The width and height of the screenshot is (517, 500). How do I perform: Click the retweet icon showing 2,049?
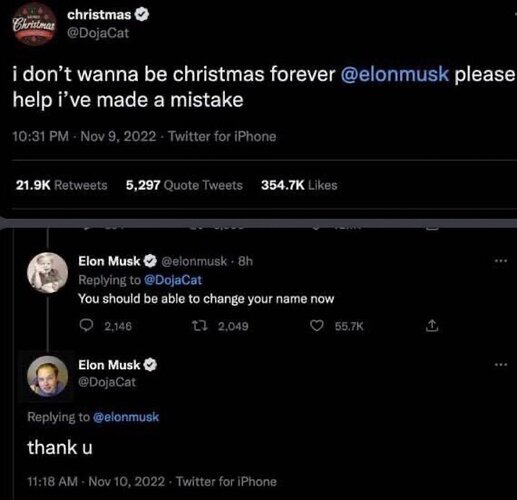(x=200, y=325)
